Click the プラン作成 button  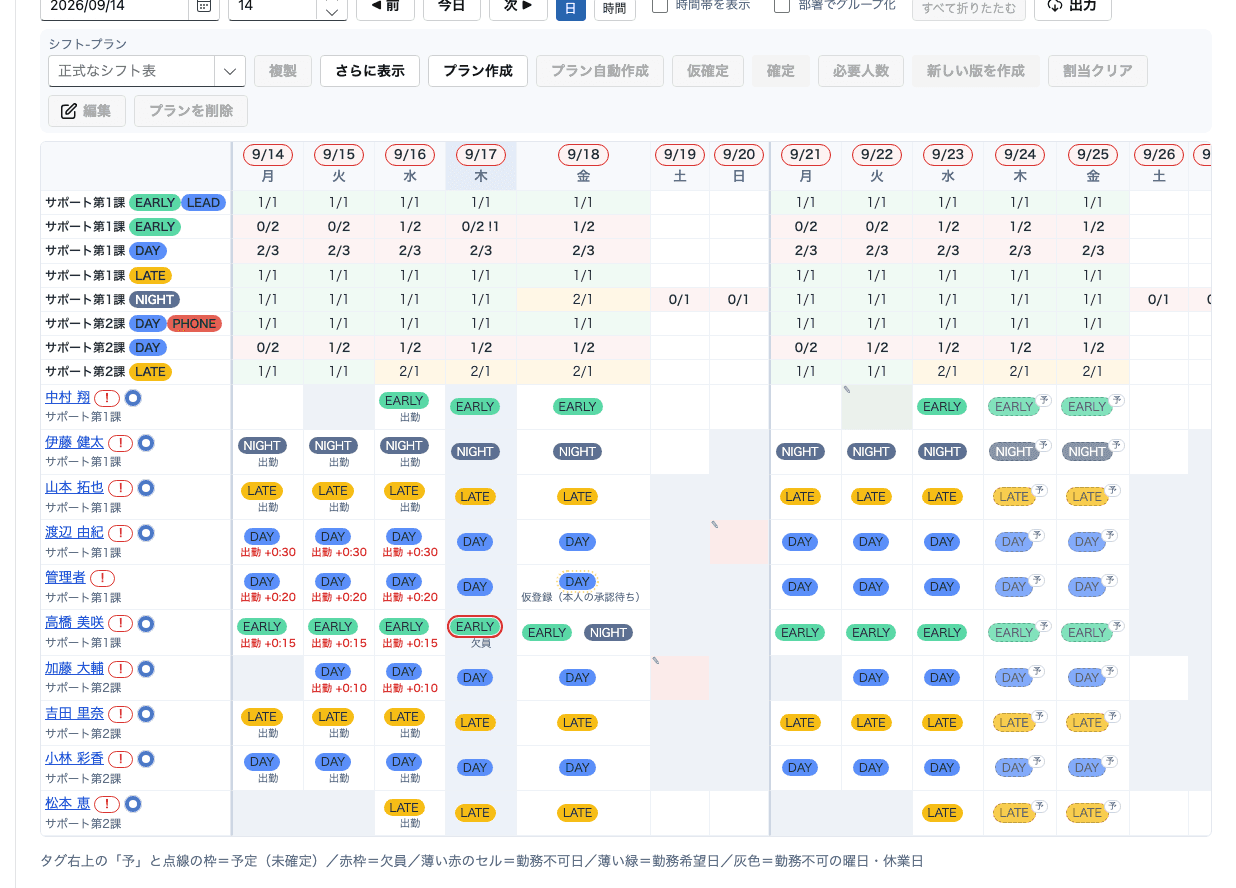click(x=478, y=71)
